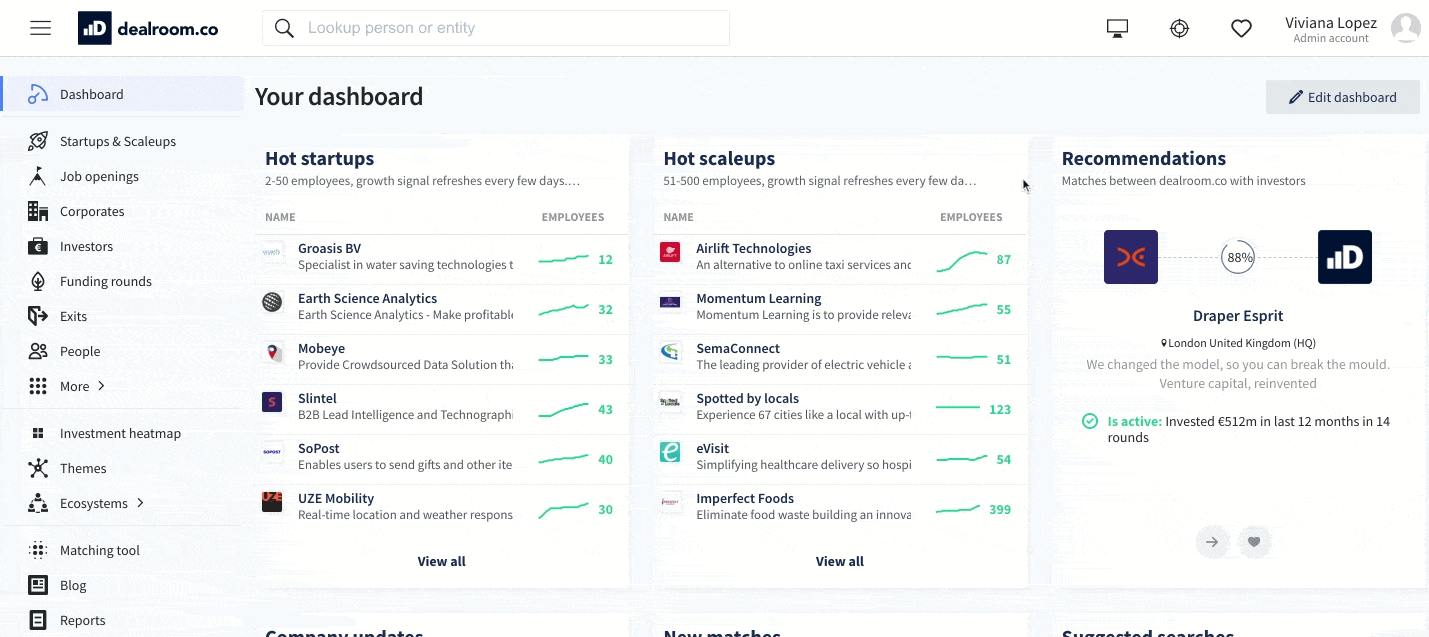Click the Matching tool icon

point(38,550)
